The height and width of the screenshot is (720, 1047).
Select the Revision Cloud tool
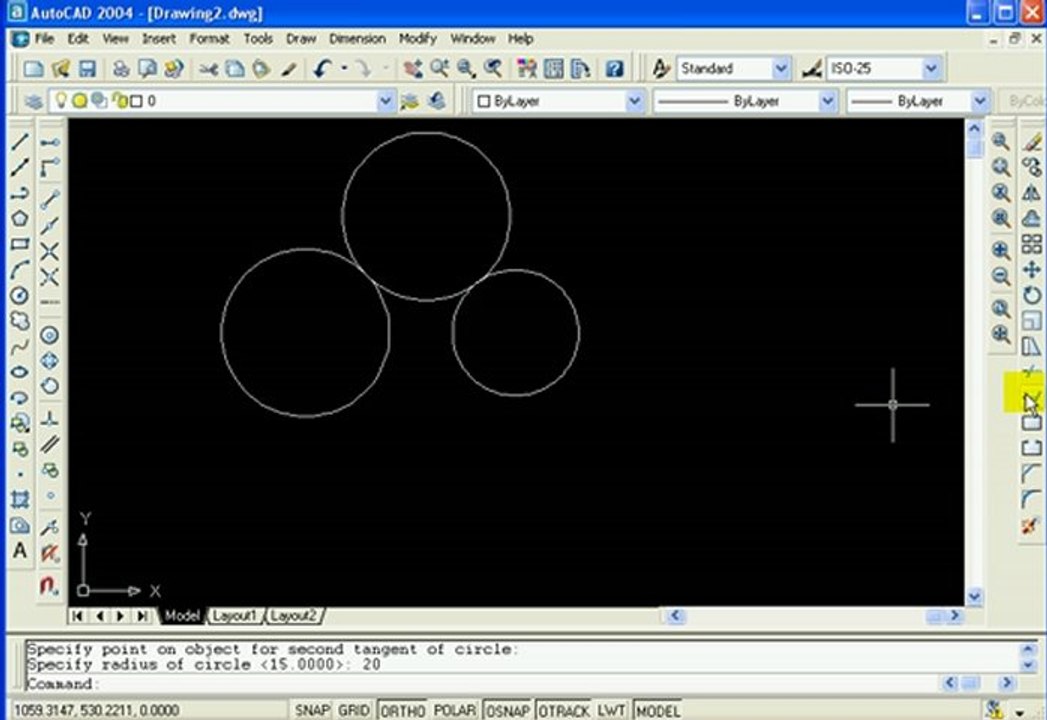(19, 321)
